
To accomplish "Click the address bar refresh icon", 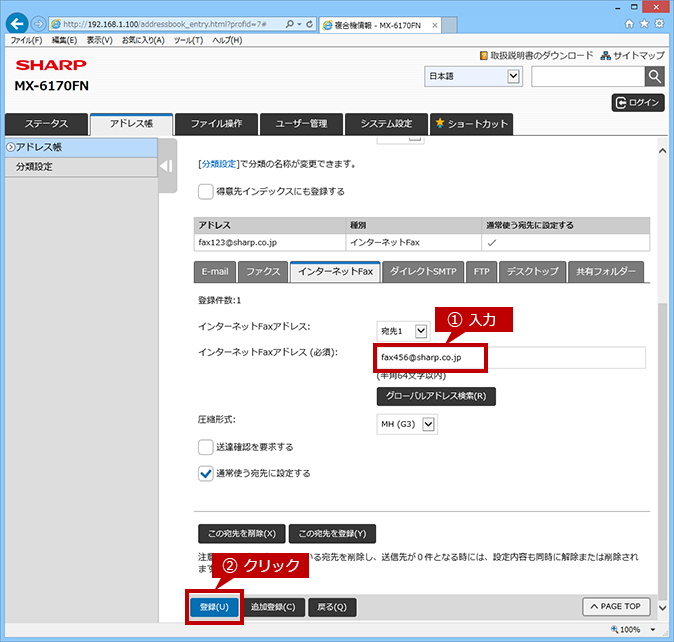I will point(309,24).
